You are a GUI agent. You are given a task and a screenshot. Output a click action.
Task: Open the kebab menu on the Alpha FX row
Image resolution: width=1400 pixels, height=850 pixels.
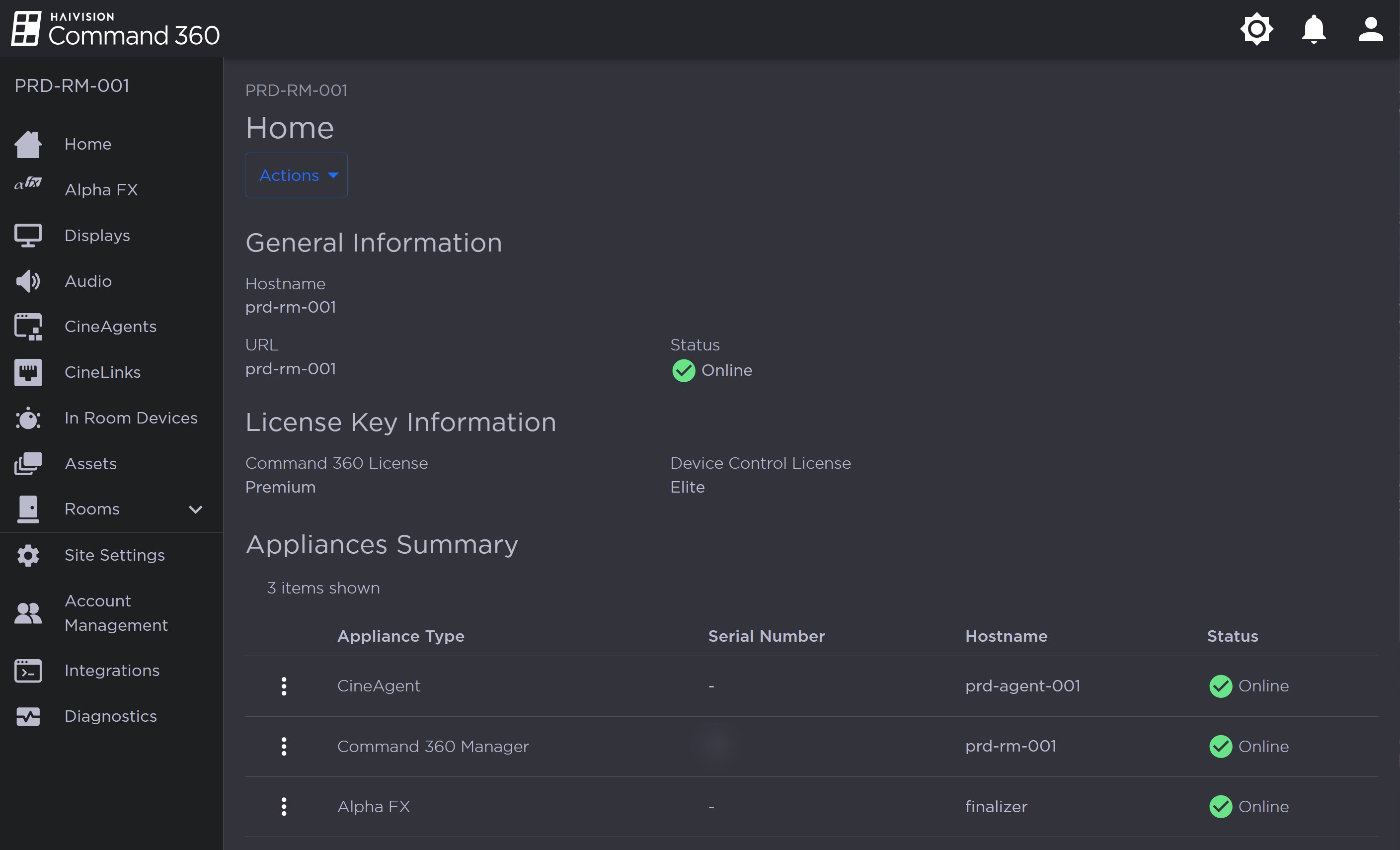284,806
